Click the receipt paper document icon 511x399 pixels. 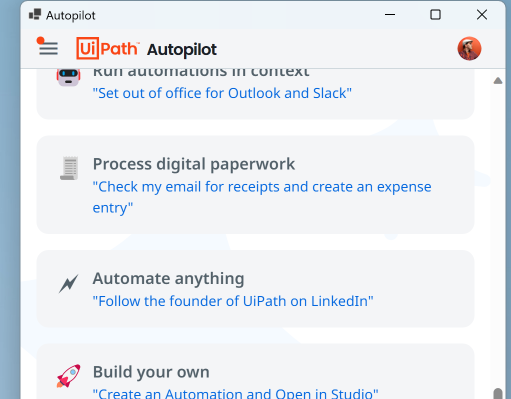pos(69,168)
